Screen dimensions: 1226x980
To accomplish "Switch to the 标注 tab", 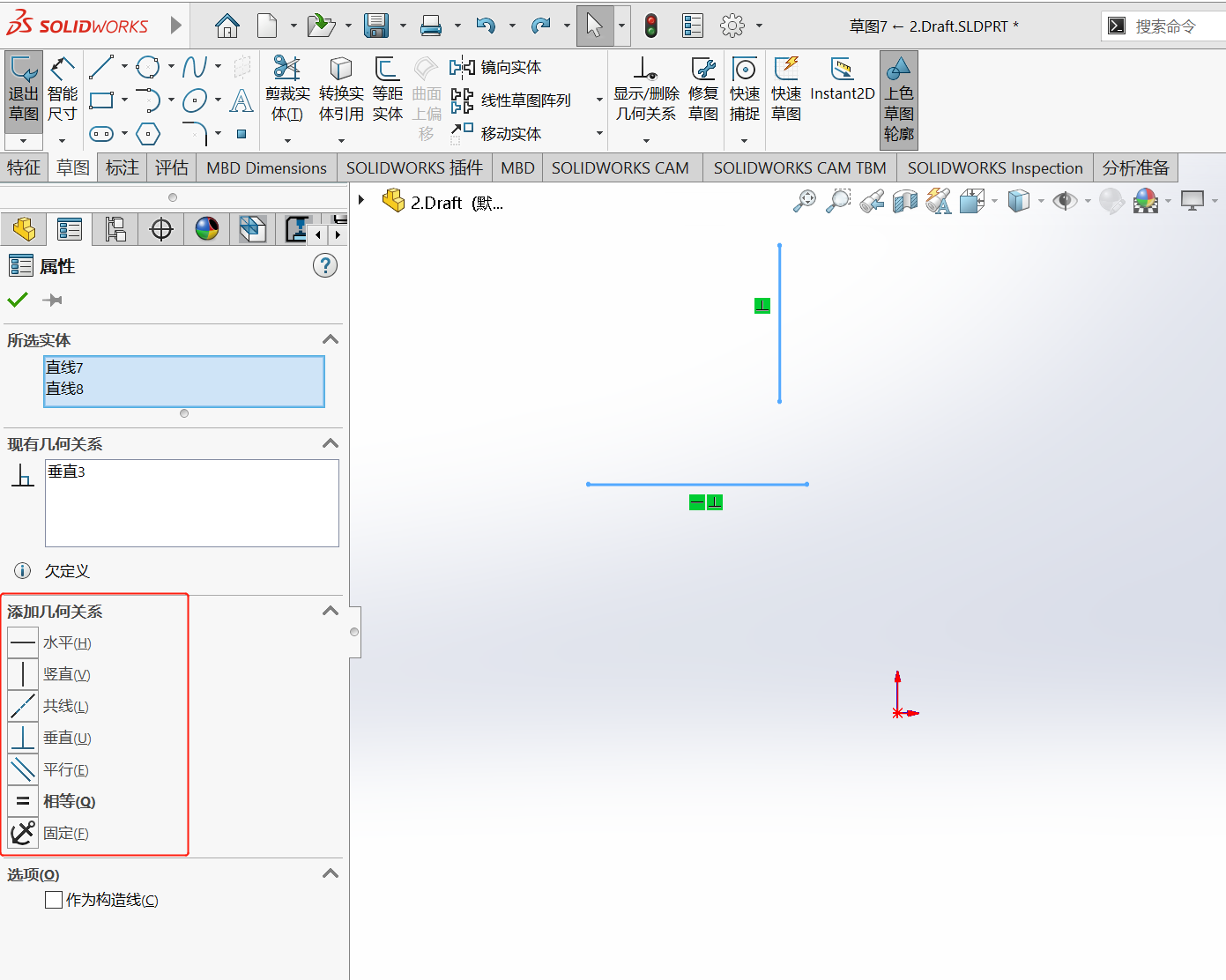I will [123, 167].
